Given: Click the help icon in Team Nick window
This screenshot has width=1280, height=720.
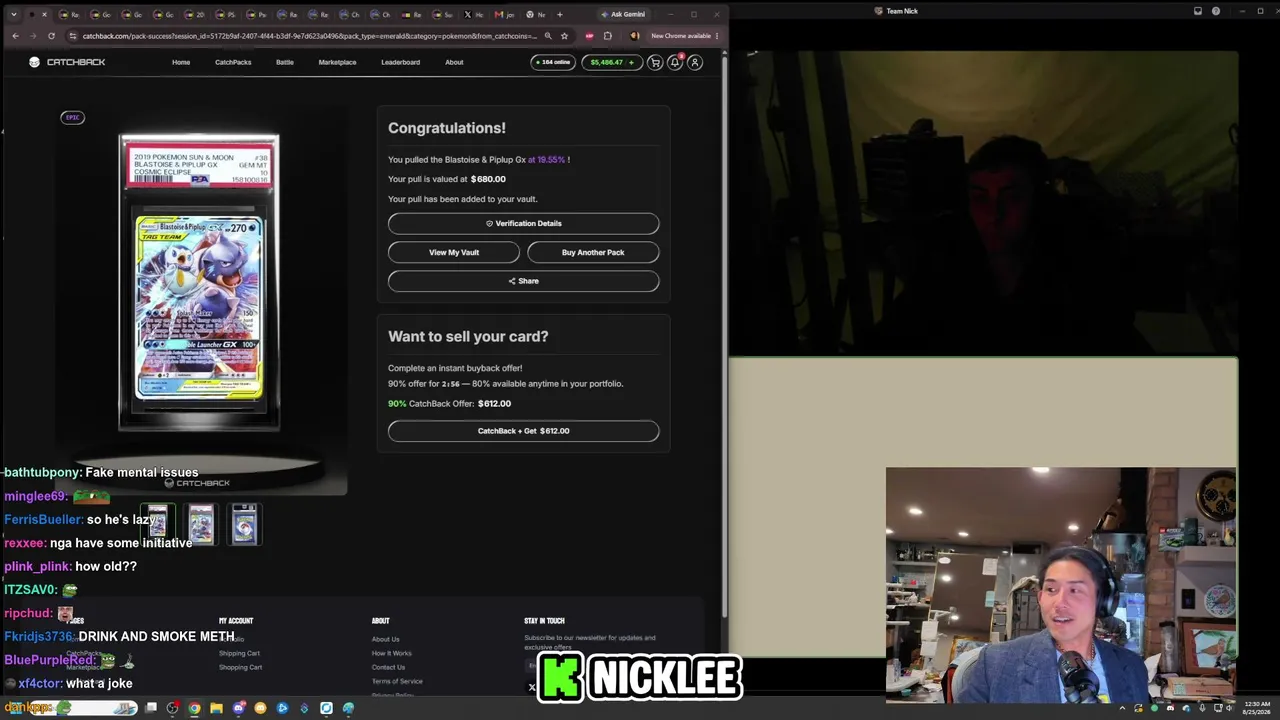Looking at the screenshot, I should point(1216,11).
